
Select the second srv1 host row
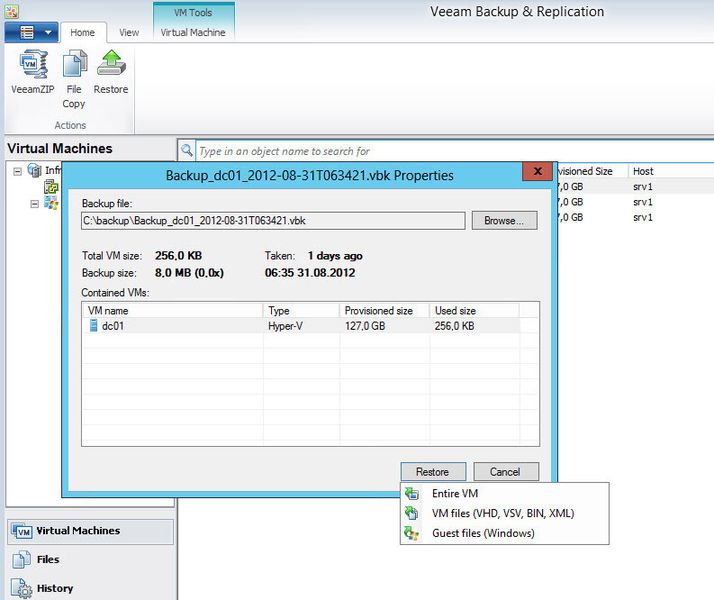[643, 202]
